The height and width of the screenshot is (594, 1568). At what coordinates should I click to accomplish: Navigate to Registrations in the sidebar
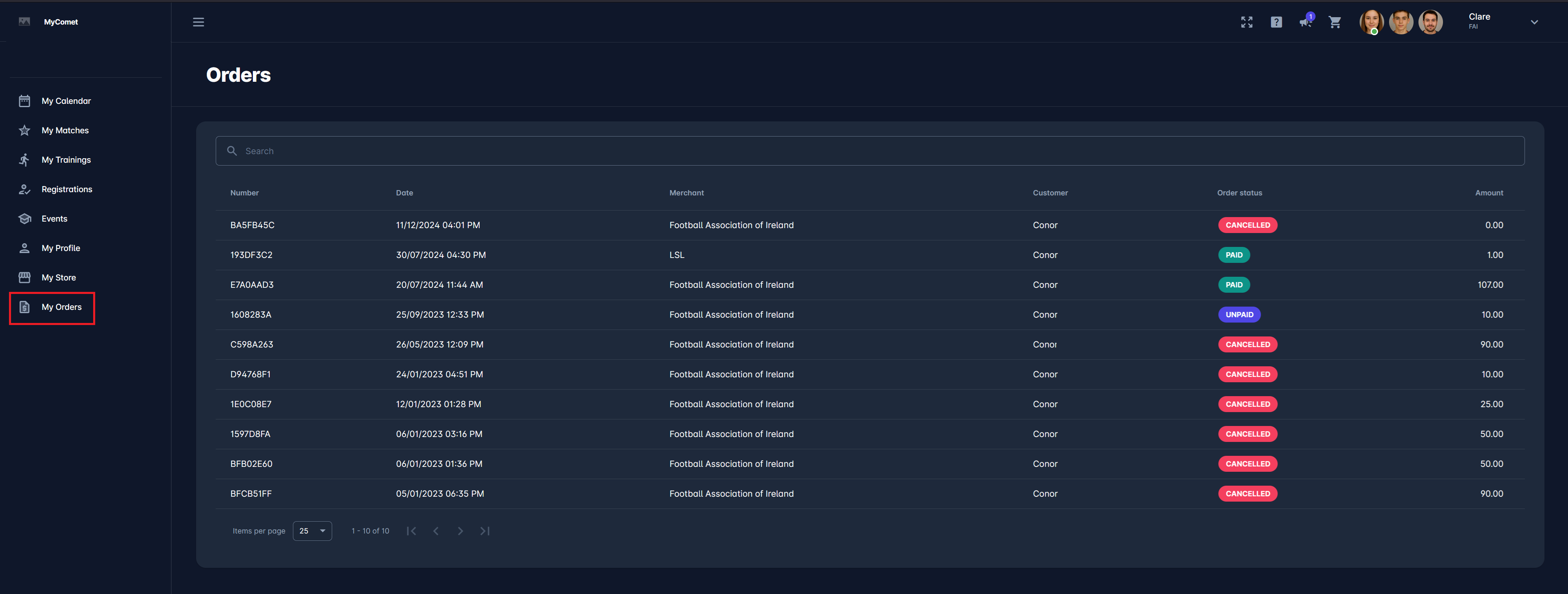[67, 189]
